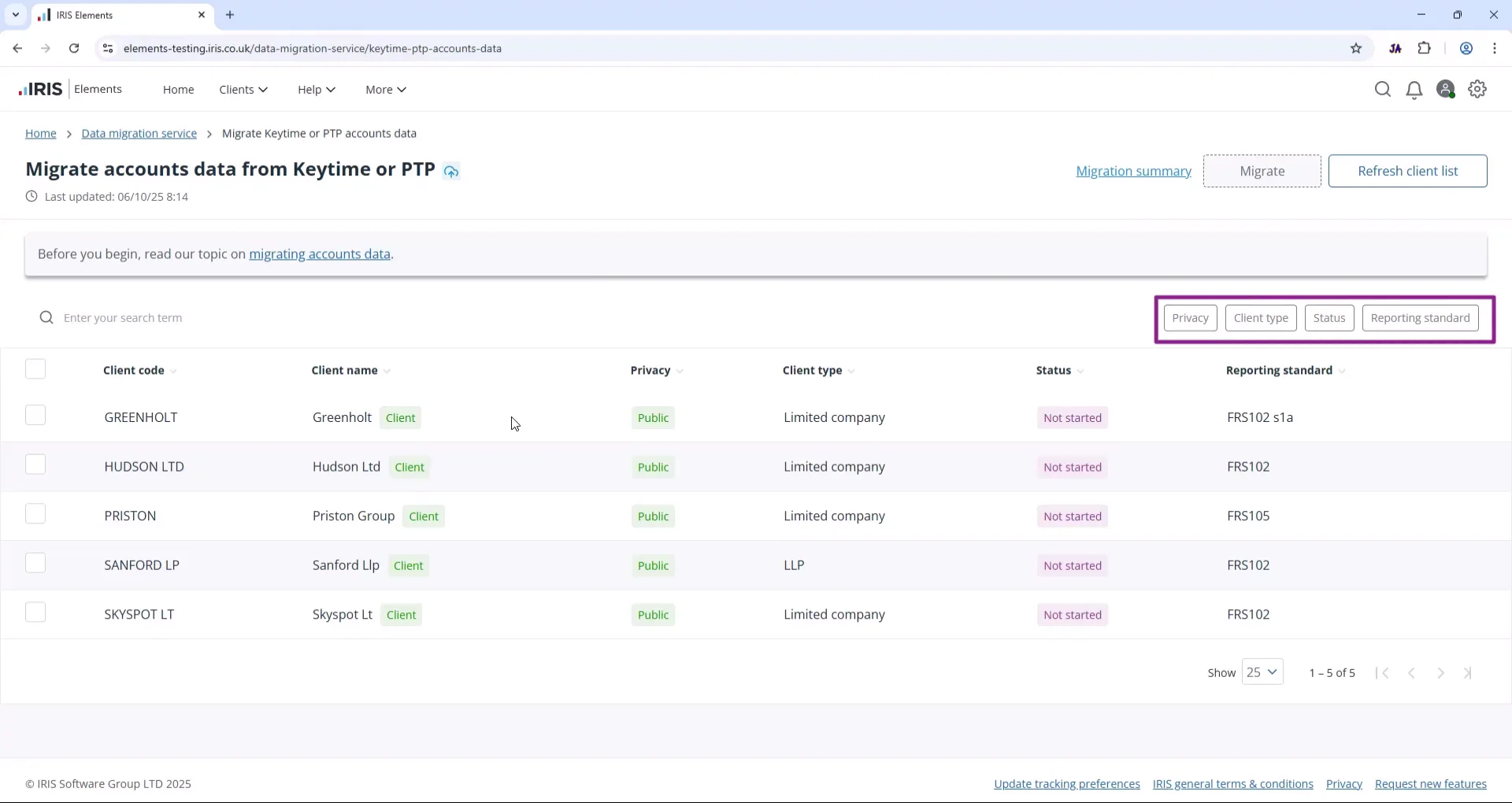1512x803 pixels.
Task: Open the browser extensions puzzle icon
Action: pyautogui.click(x=1425, y=49)
